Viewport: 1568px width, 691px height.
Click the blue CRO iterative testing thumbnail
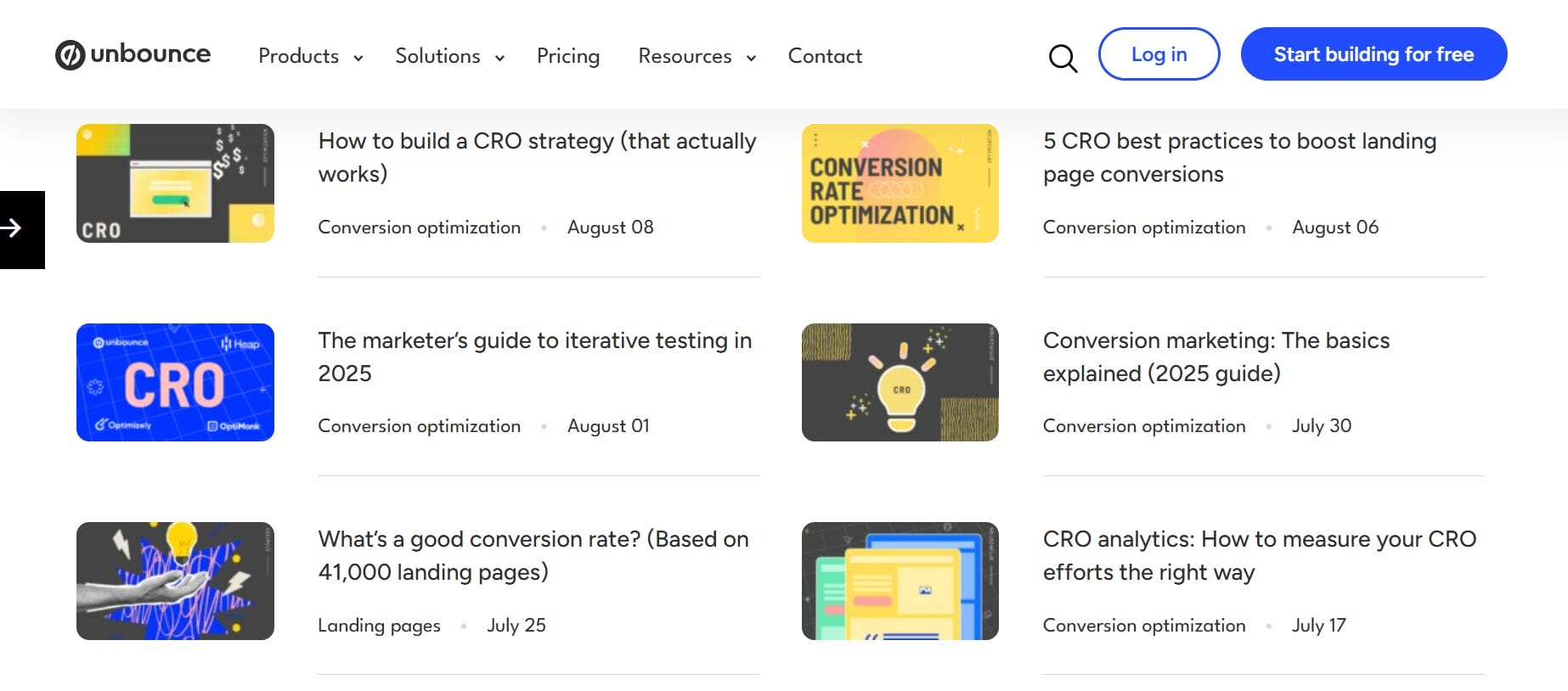(175, 382)
